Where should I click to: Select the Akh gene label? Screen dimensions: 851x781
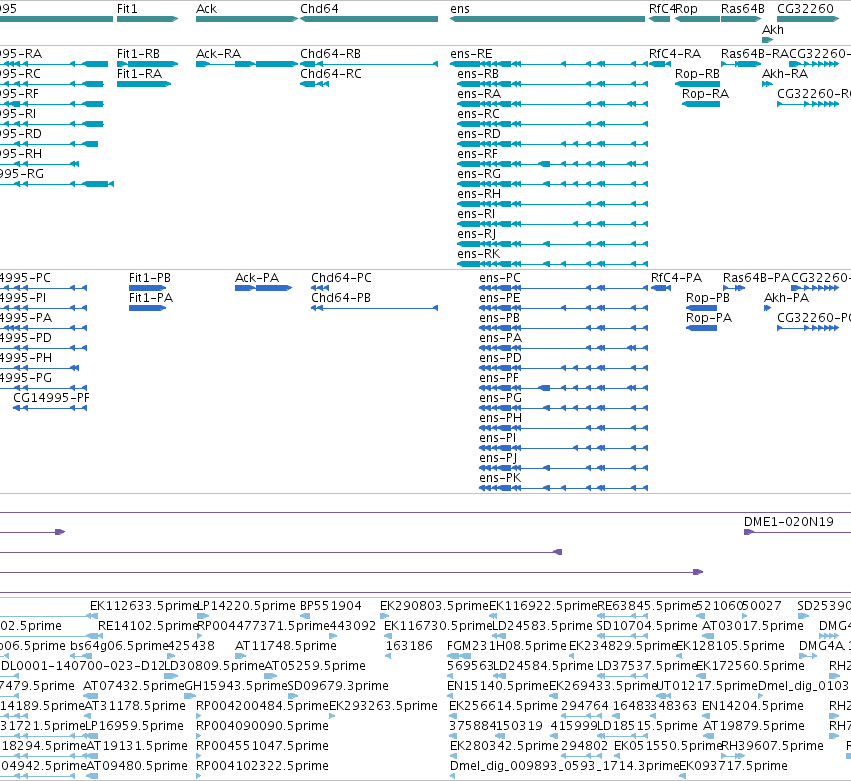point(773,30)
